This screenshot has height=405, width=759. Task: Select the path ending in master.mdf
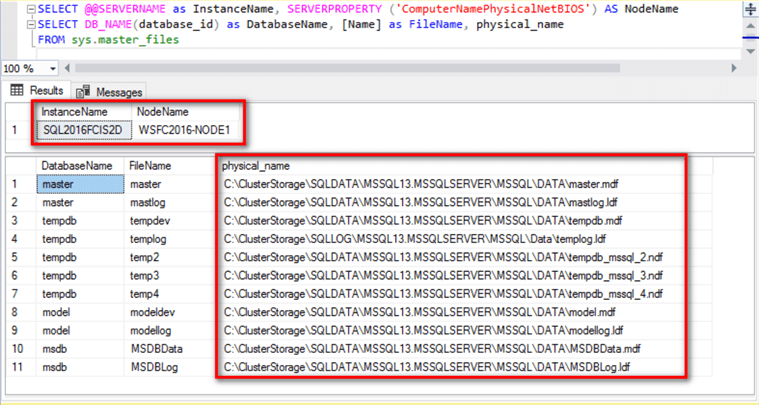[x=421, y=184]
